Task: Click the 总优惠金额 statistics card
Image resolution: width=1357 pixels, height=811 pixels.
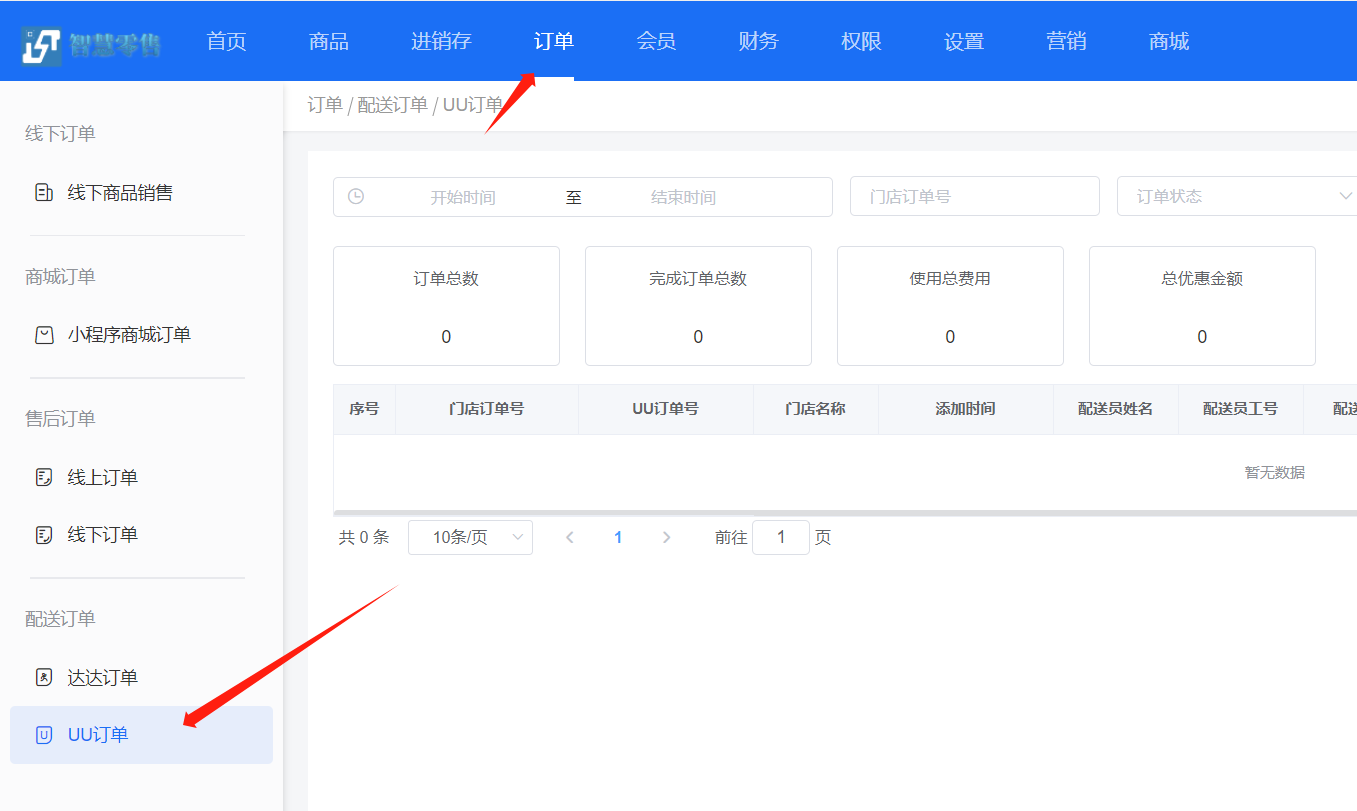Action: (x=1202, y=306)
